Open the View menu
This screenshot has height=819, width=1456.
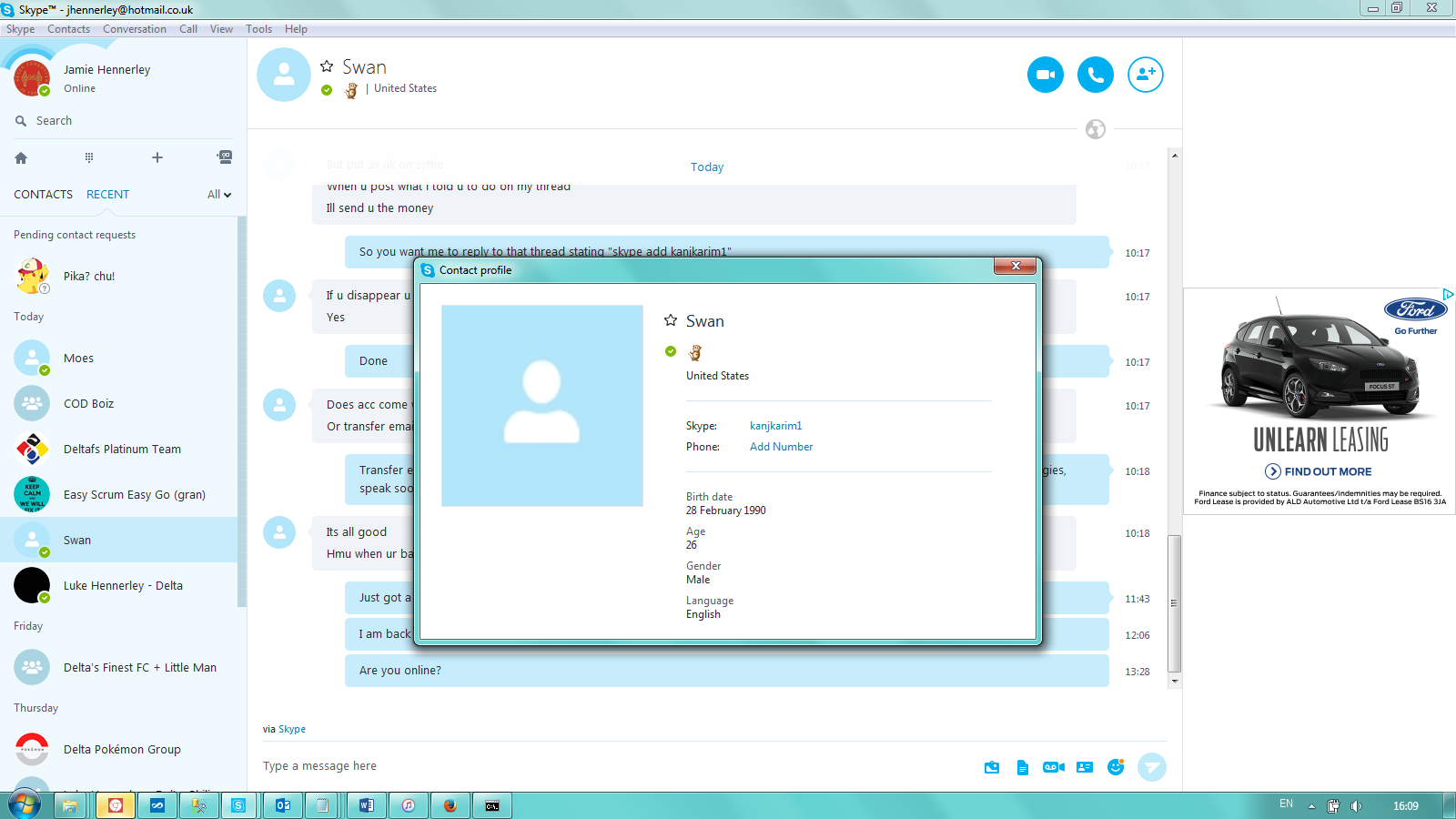tap(221, 29)
